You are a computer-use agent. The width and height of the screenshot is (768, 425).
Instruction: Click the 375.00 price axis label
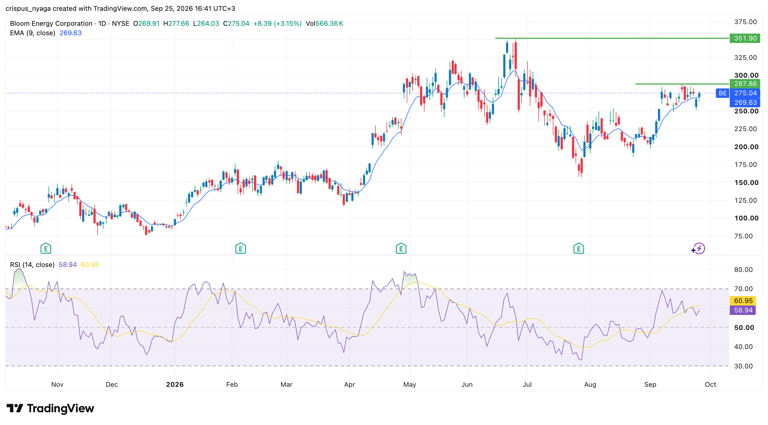point(746,22)
